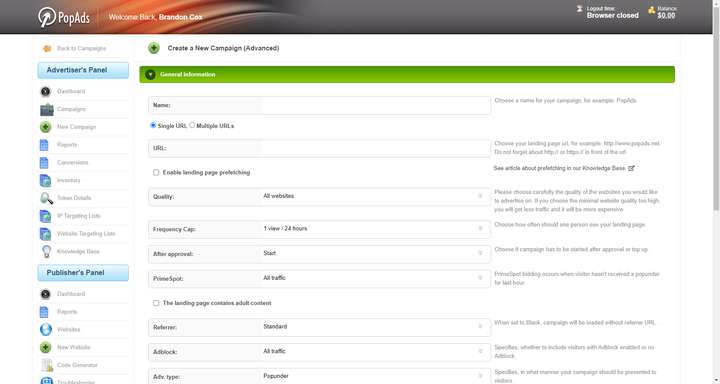Click the Website Targeting Lists icon
The width and height of the screenshot is (720, 384).
click(45, 234)
